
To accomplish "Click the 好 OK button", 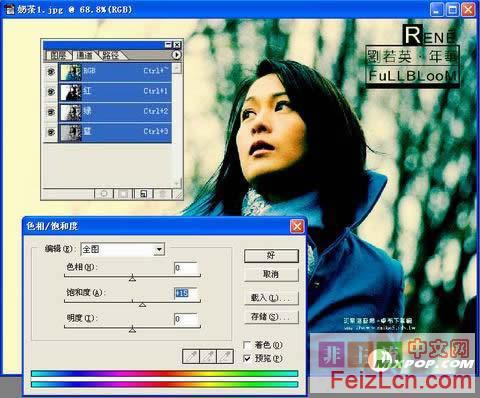I will pos(271,256).
